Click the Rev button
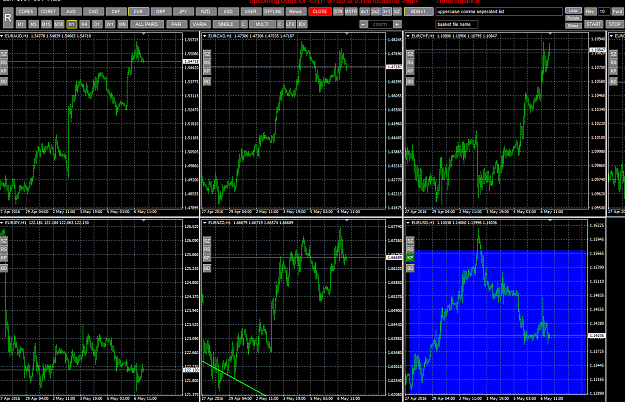 590,12
